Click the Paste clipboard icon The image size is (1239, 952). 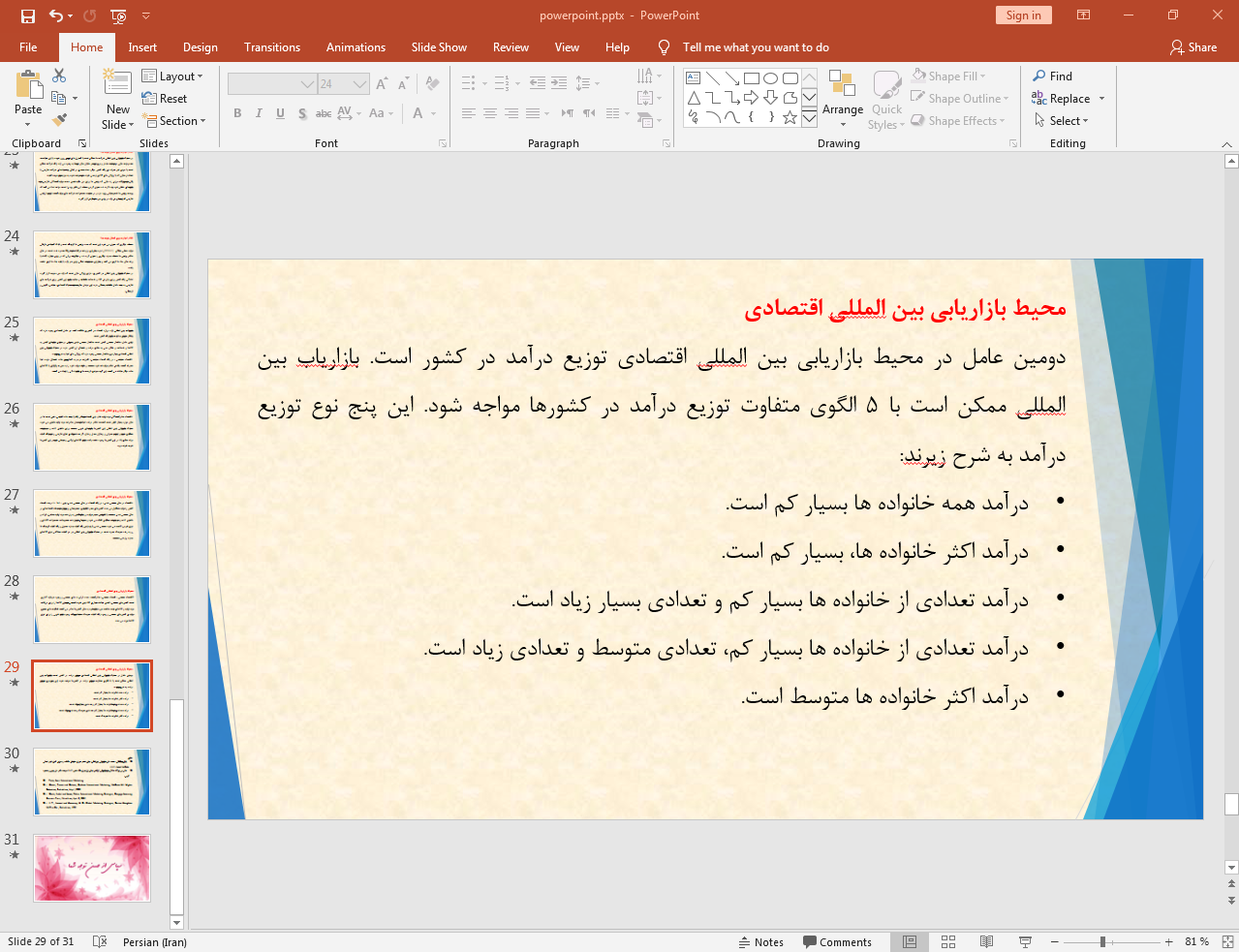(x=28, y=85)
